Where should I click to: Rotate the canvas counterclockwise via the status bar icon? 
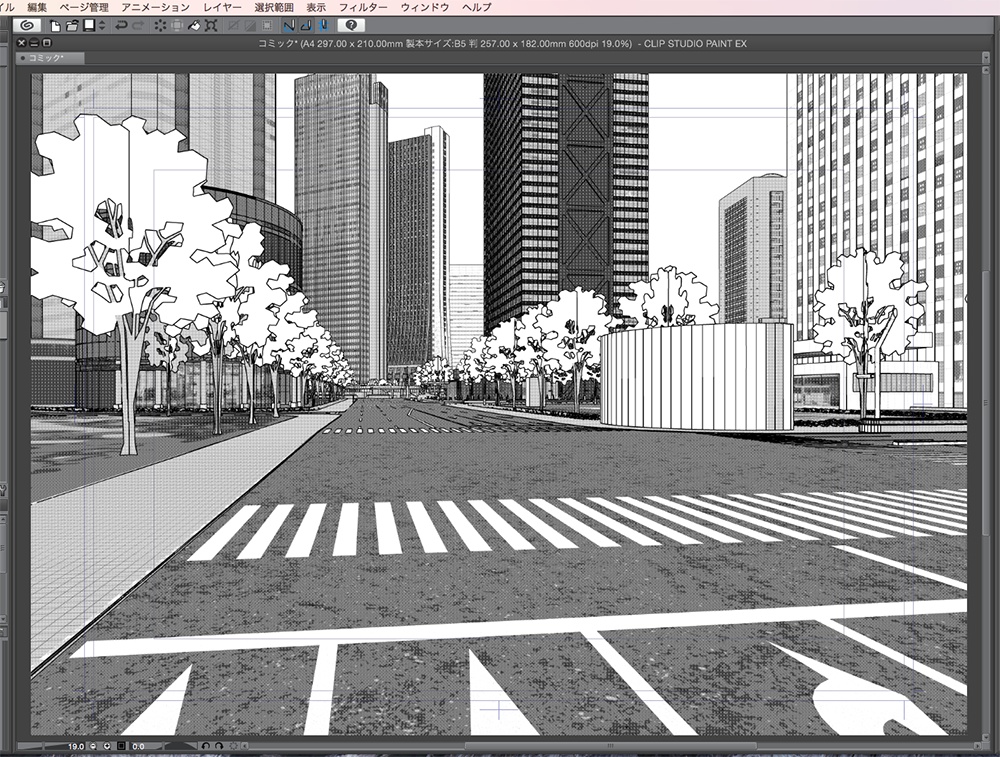click(207, 746)
